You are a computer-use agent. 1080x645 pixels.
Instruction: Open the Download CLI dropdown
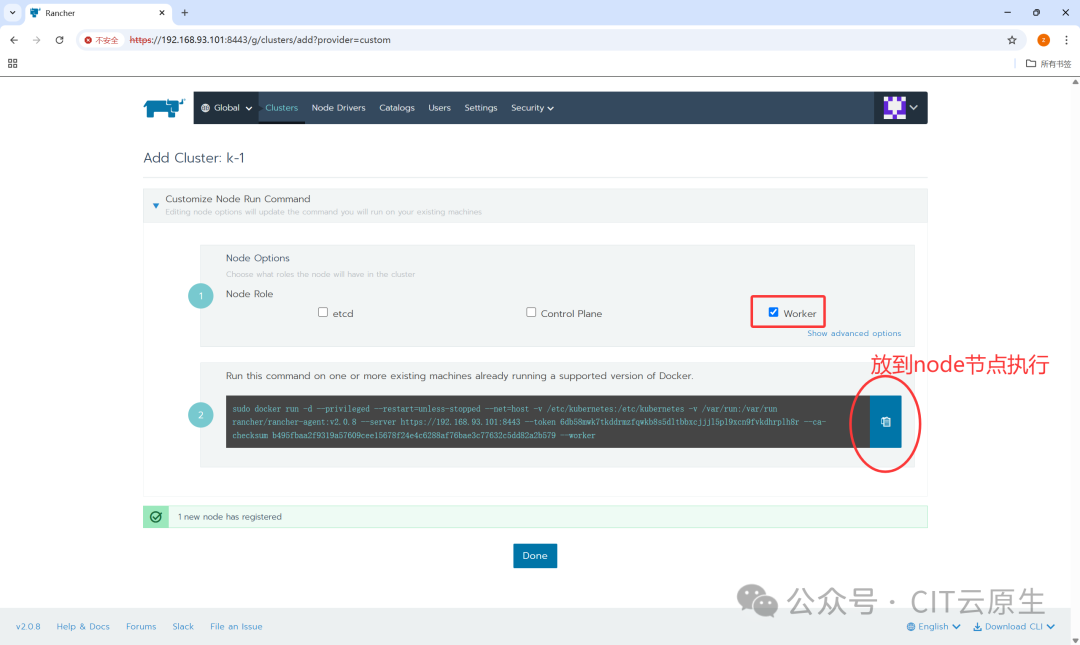point(1014,626)
